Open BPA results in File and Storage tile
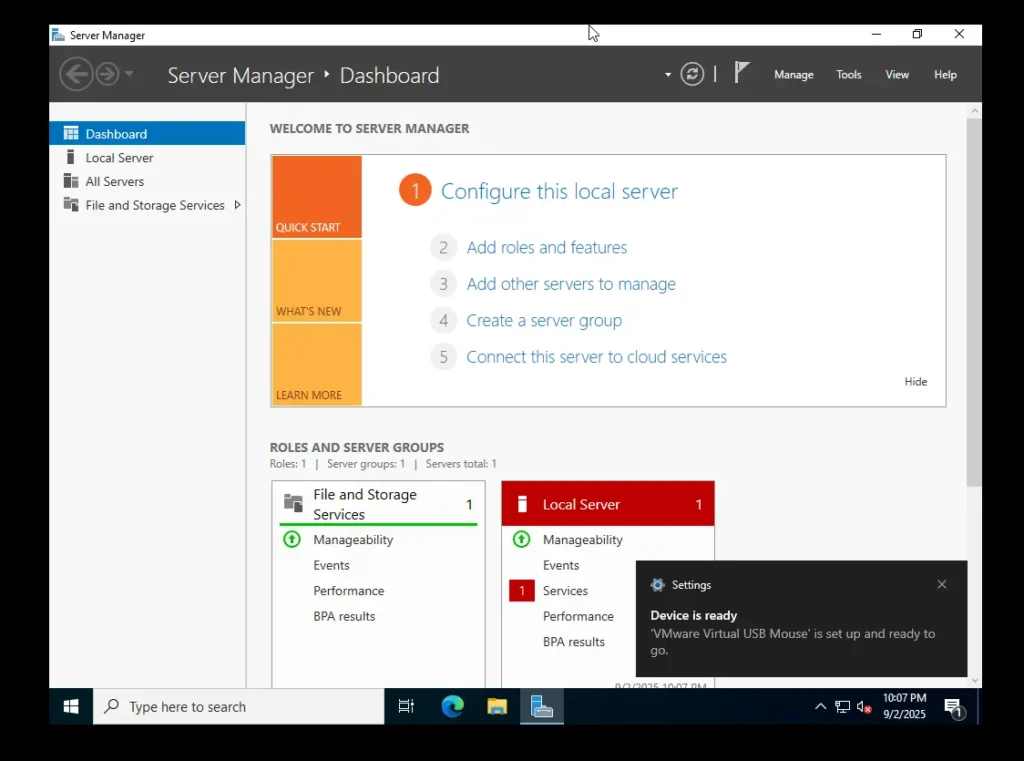 (344, 616)
